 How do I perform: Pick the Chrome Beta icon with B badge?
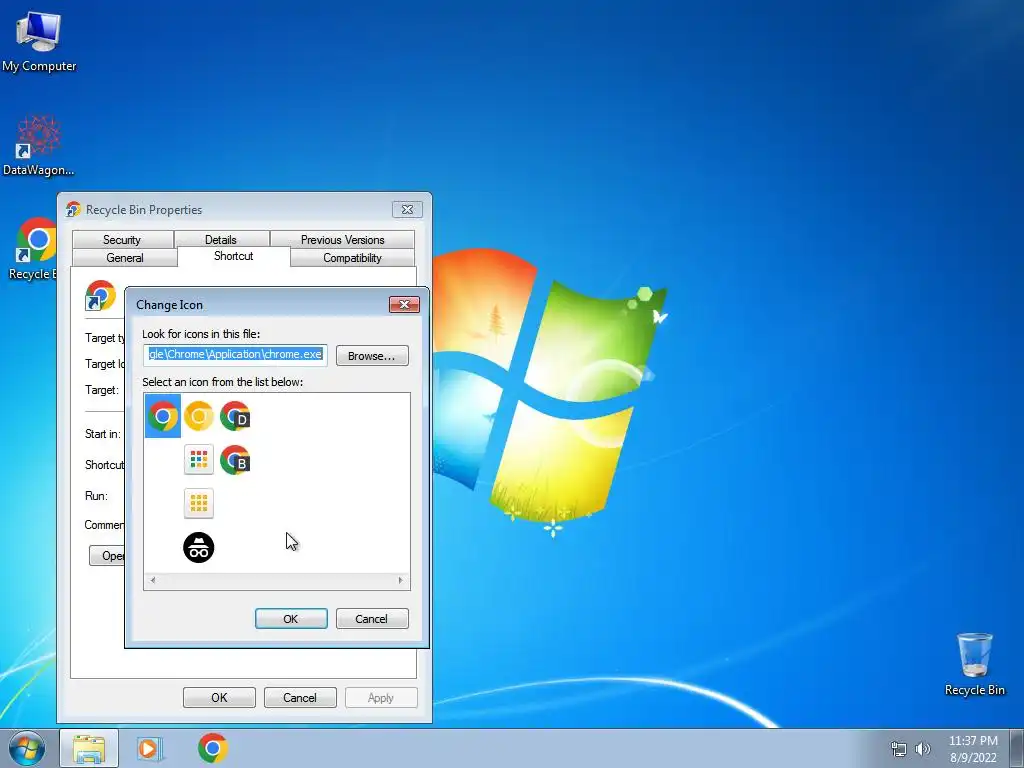pos(235,460)
